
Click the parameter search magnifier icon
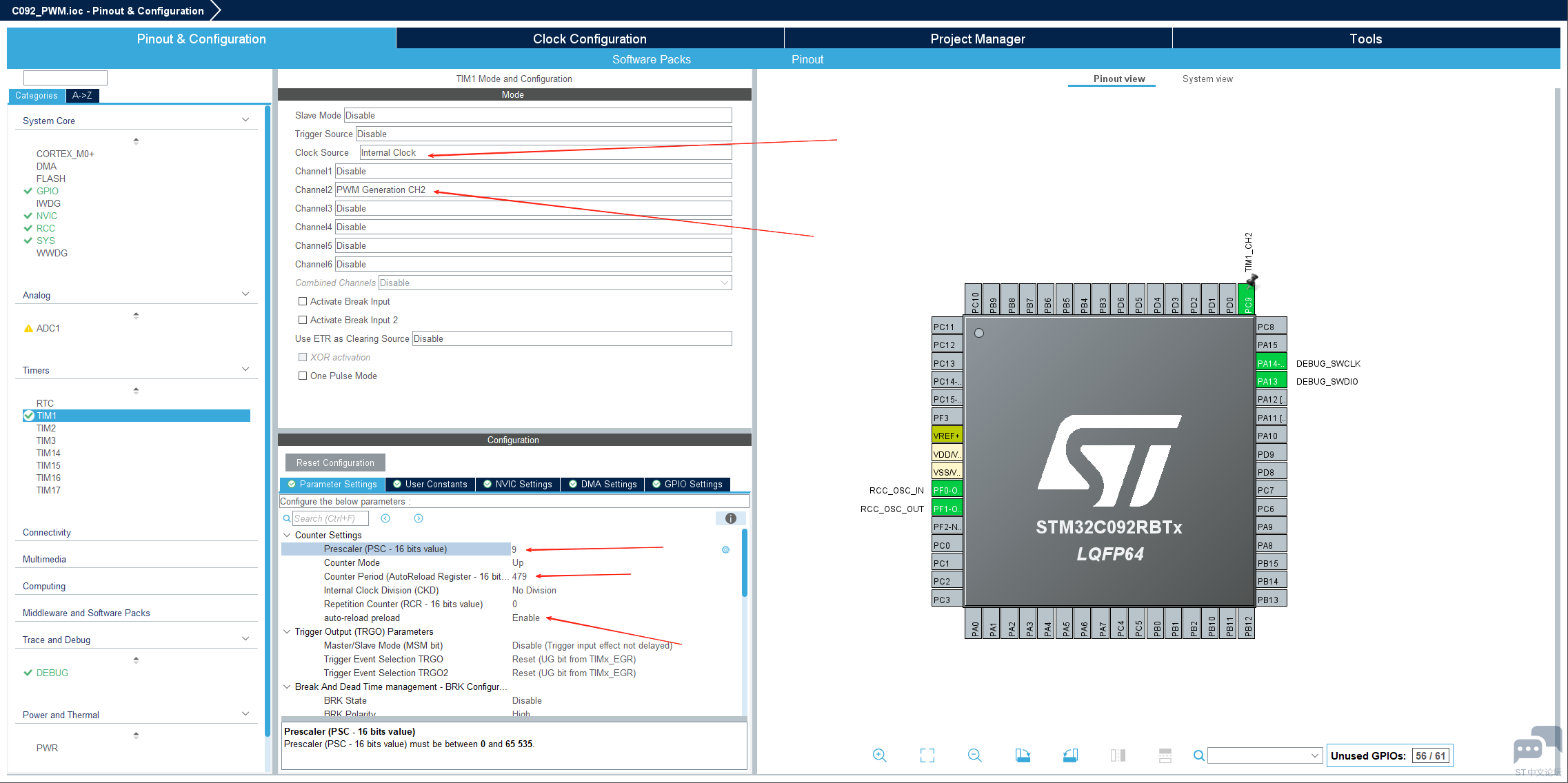click(x=287, y=518)
